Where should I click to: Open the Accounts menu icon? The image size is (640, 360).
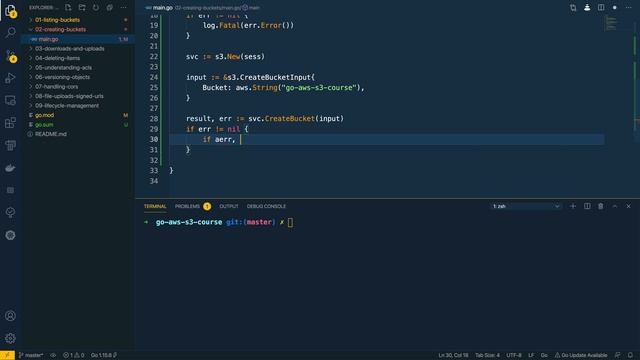[x=10, y=316]
